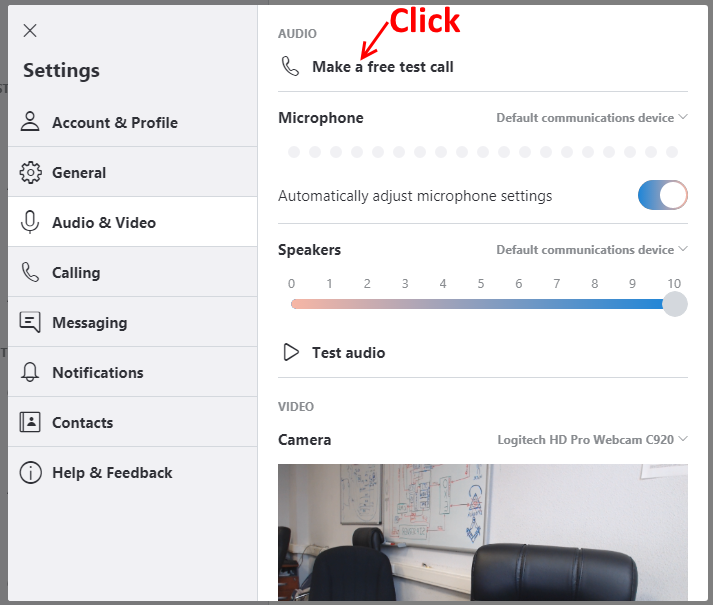Click the Messaging chat bubble icon

coord(30,322)
